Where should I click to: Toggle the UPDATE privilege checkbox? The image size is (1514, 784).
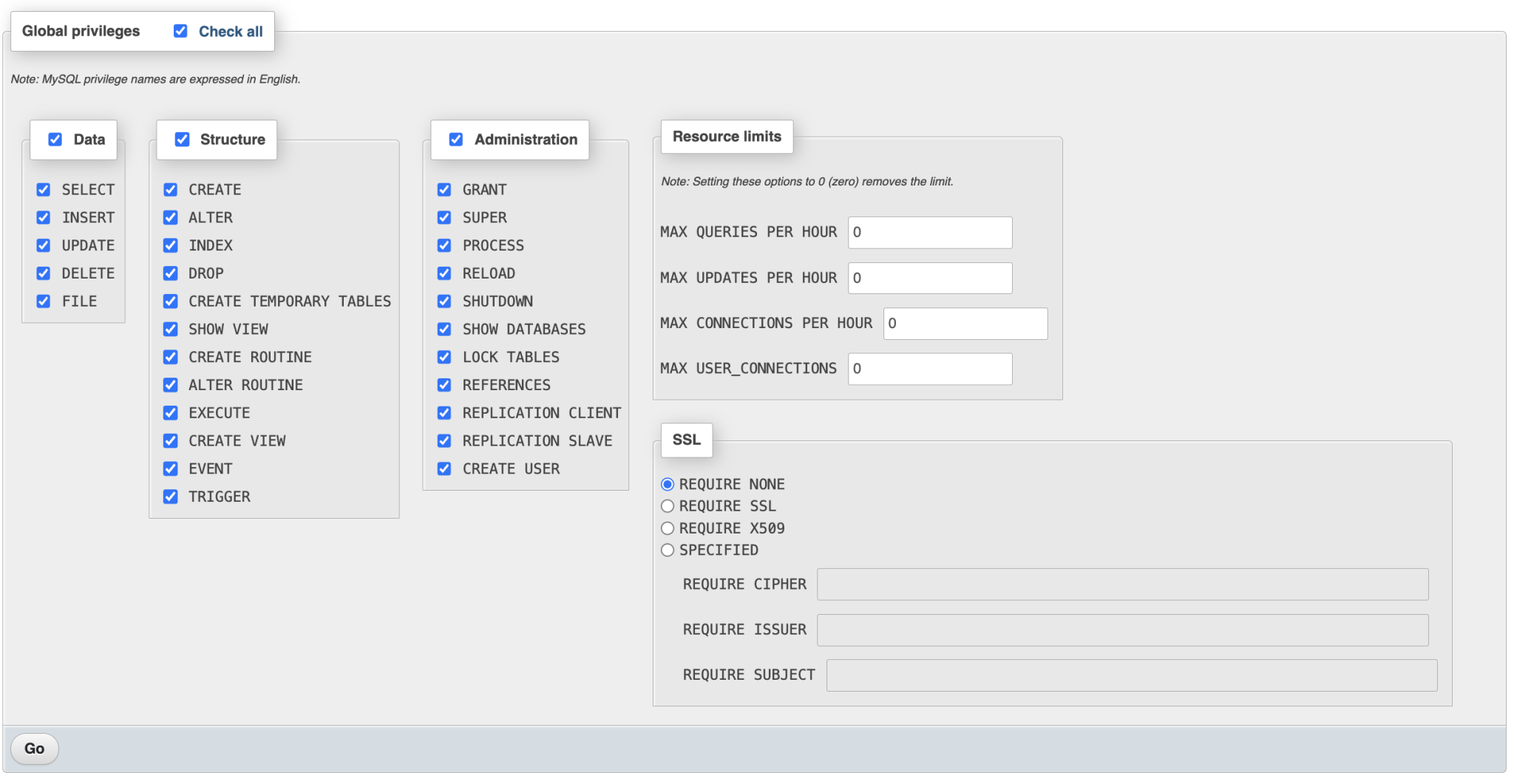tap(43, 245)
